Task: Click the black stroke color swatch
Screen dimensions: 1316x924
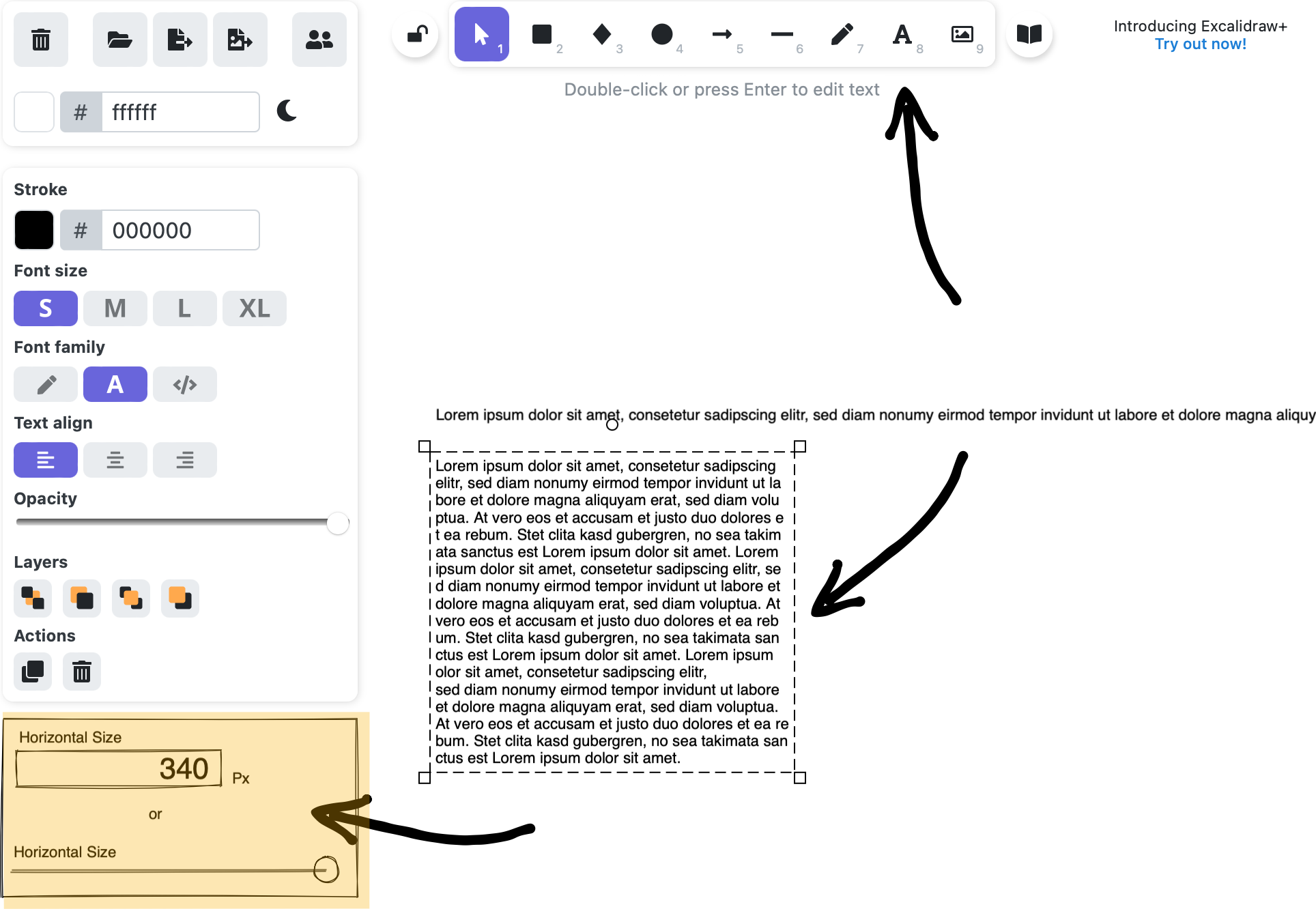Action: point(33,230)
